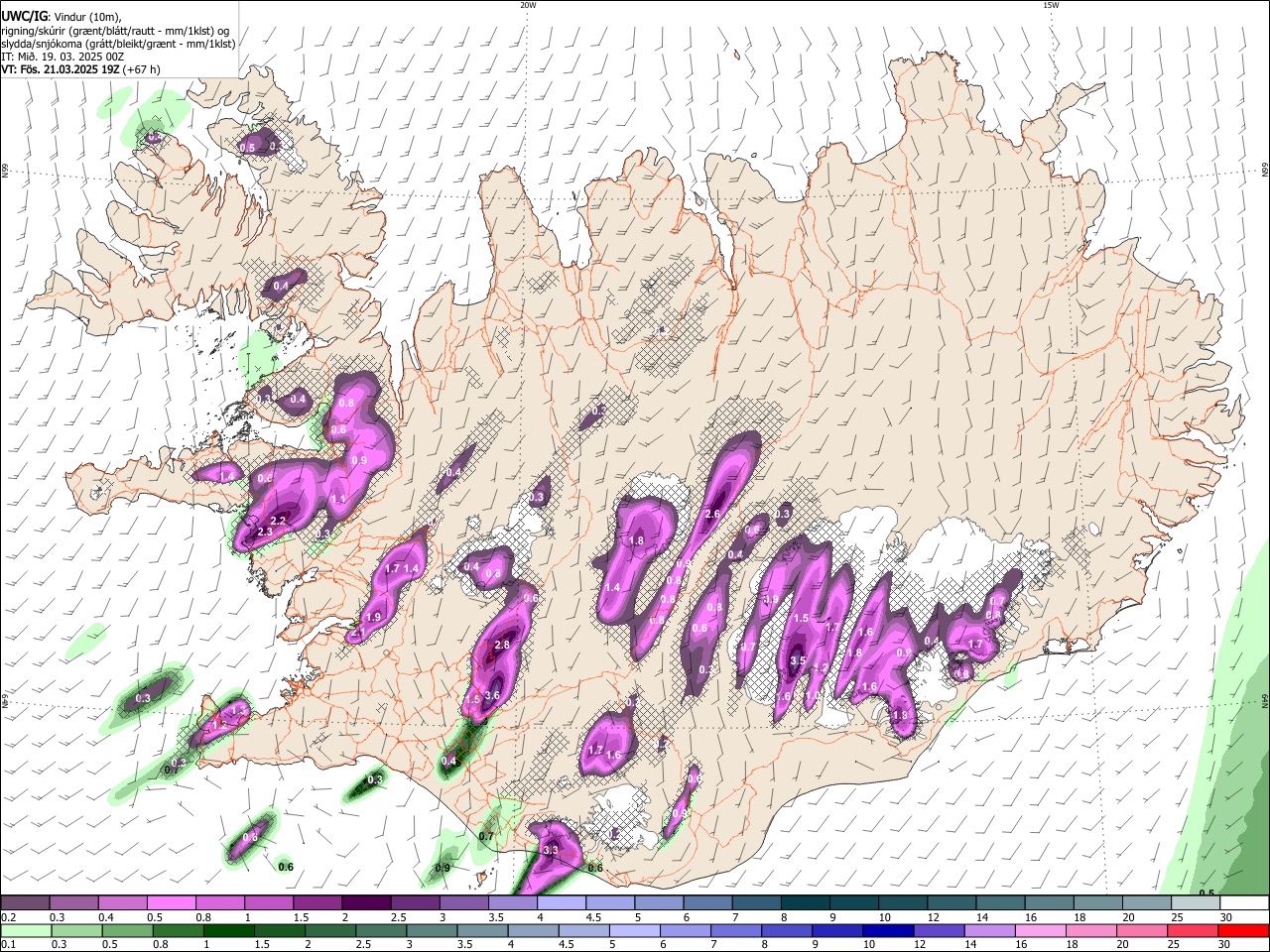Click the white top-row legend swatch above "30"

1244,902
